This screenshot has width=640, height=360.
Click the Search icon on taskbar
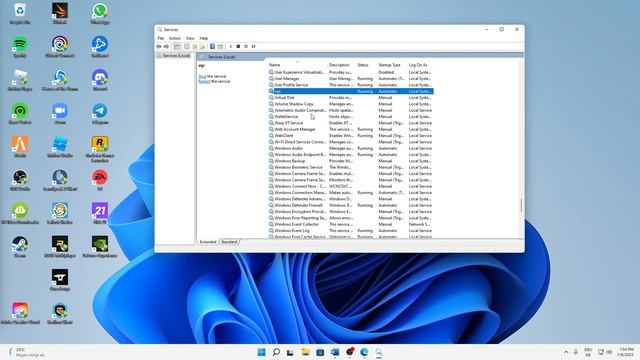(276, 352)
